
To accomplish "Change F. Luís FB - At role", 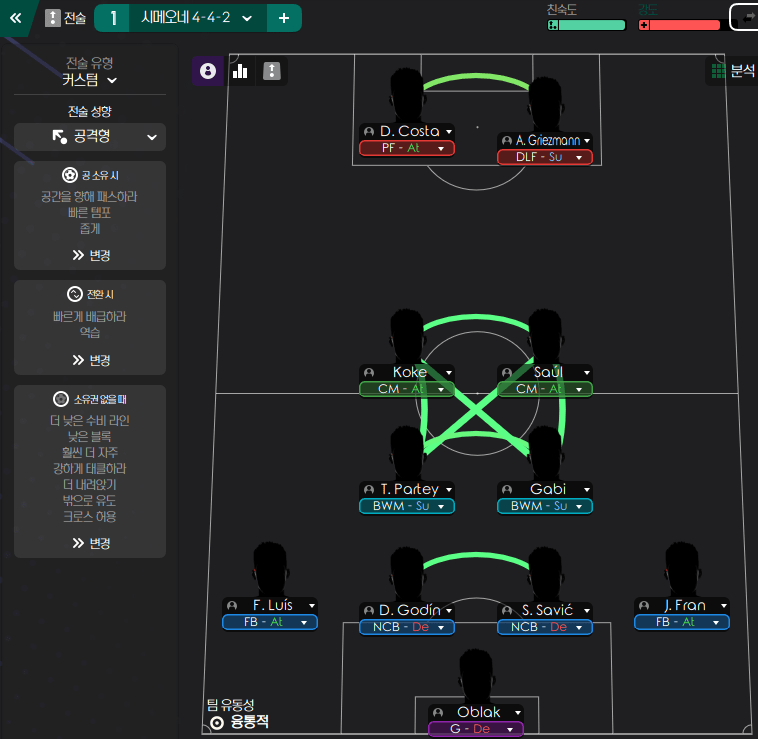I will (x=270, y=622).
